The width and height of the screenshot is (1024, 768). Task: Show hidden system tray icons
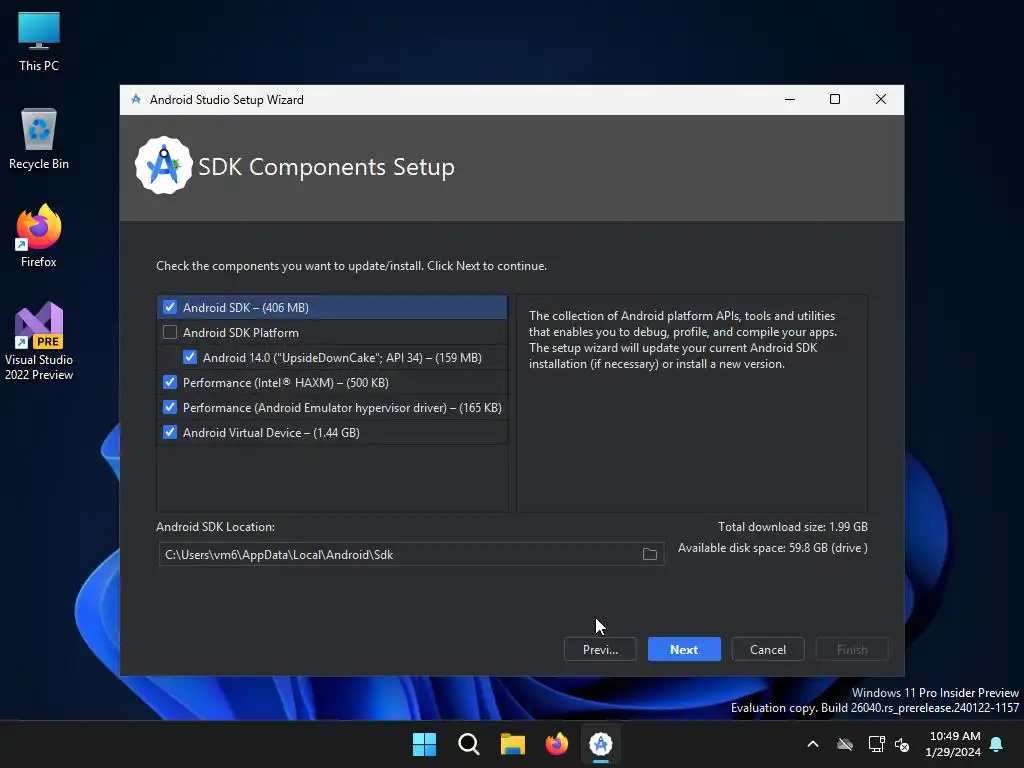point(813,744)
